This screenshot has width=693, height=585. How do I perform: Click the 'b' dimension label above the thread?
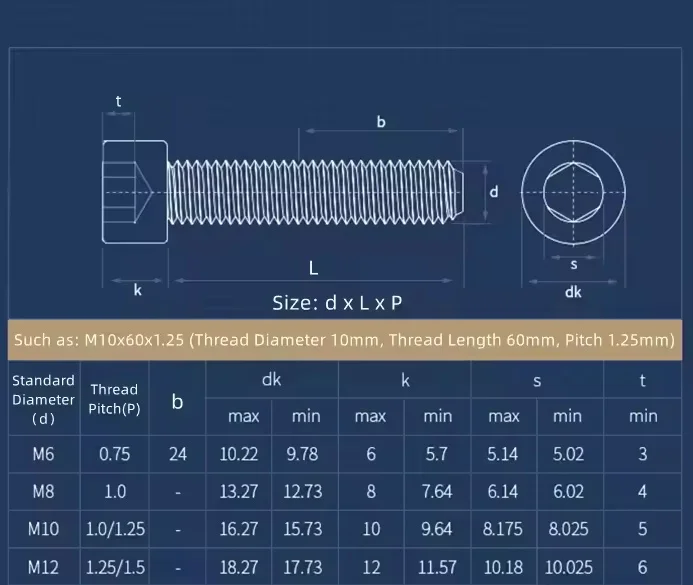[x=381, y=122]
